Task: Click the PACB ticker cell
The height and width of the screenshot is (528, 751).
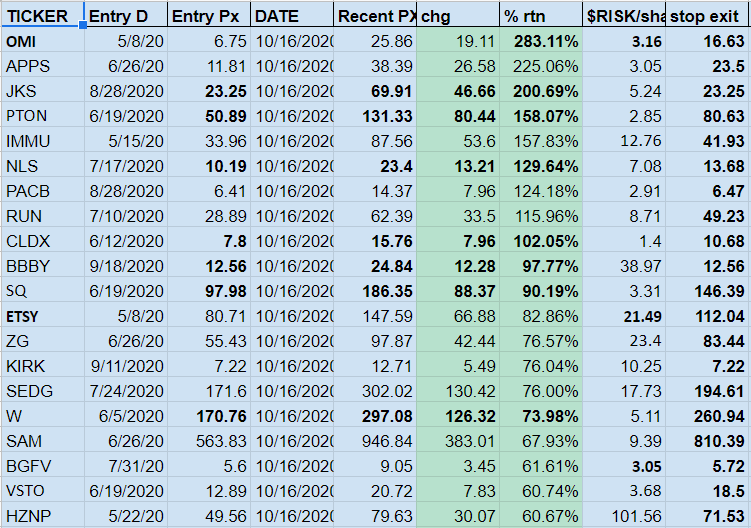Action: (42, 191)
